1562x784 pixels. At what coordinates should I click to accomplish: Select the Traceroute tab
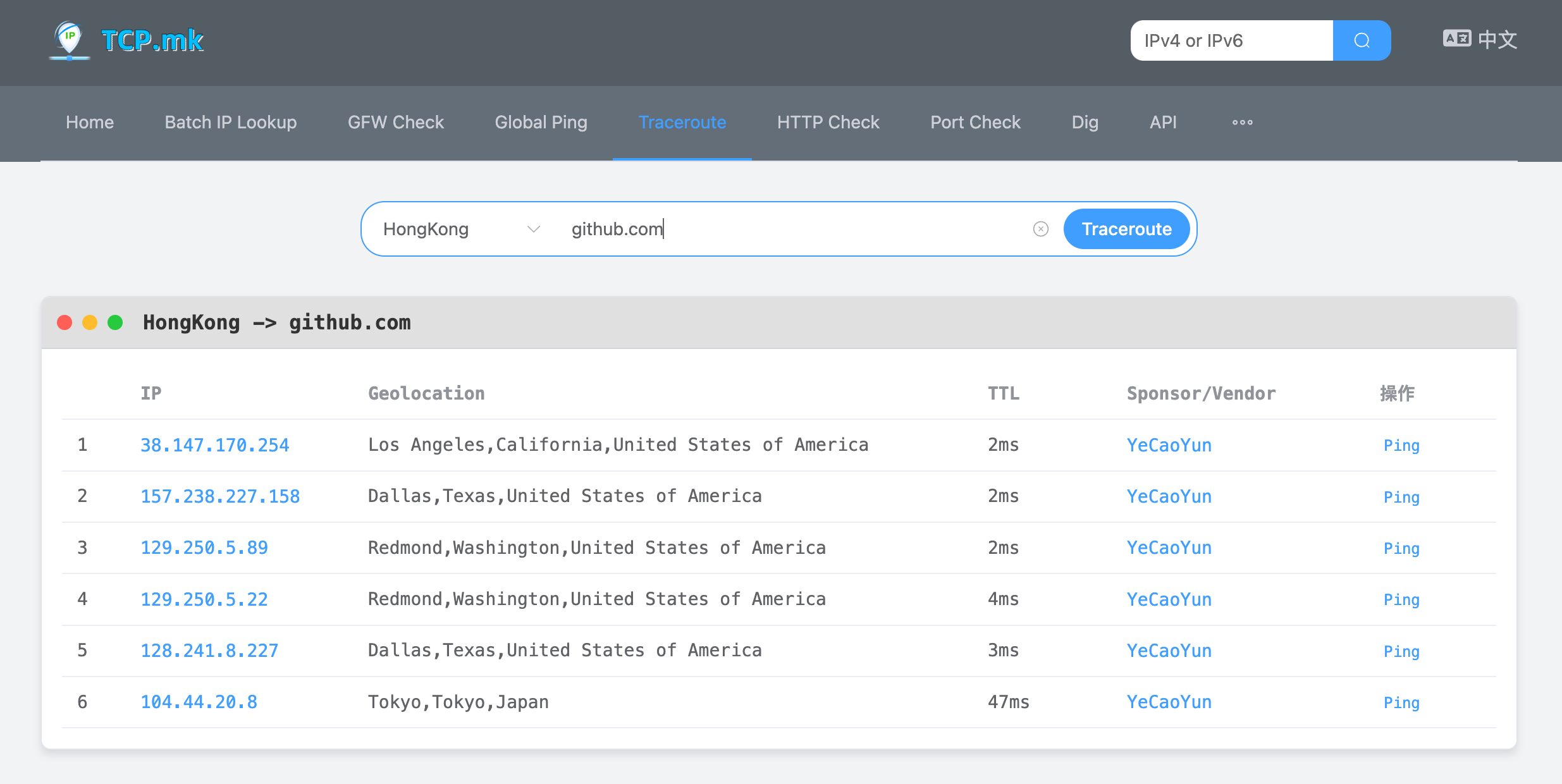682,123
